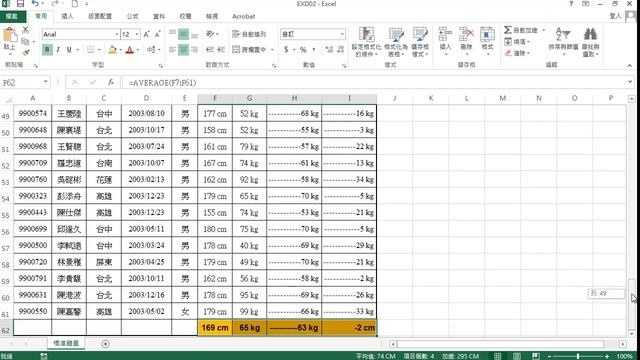Apply the yellow fill color bucket
Screen dimensions: 640x360
[x=112, y=50]
